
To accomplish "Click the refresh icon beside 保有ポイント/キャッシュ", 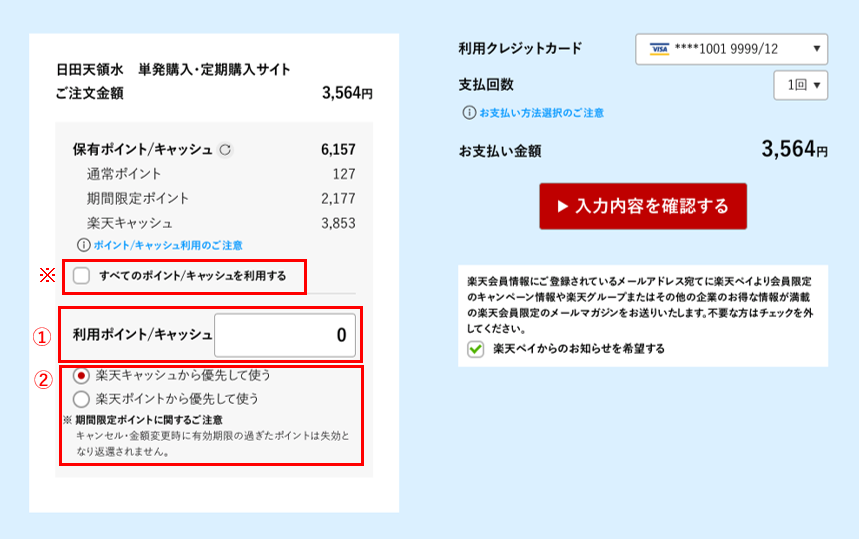I will 225,150.
